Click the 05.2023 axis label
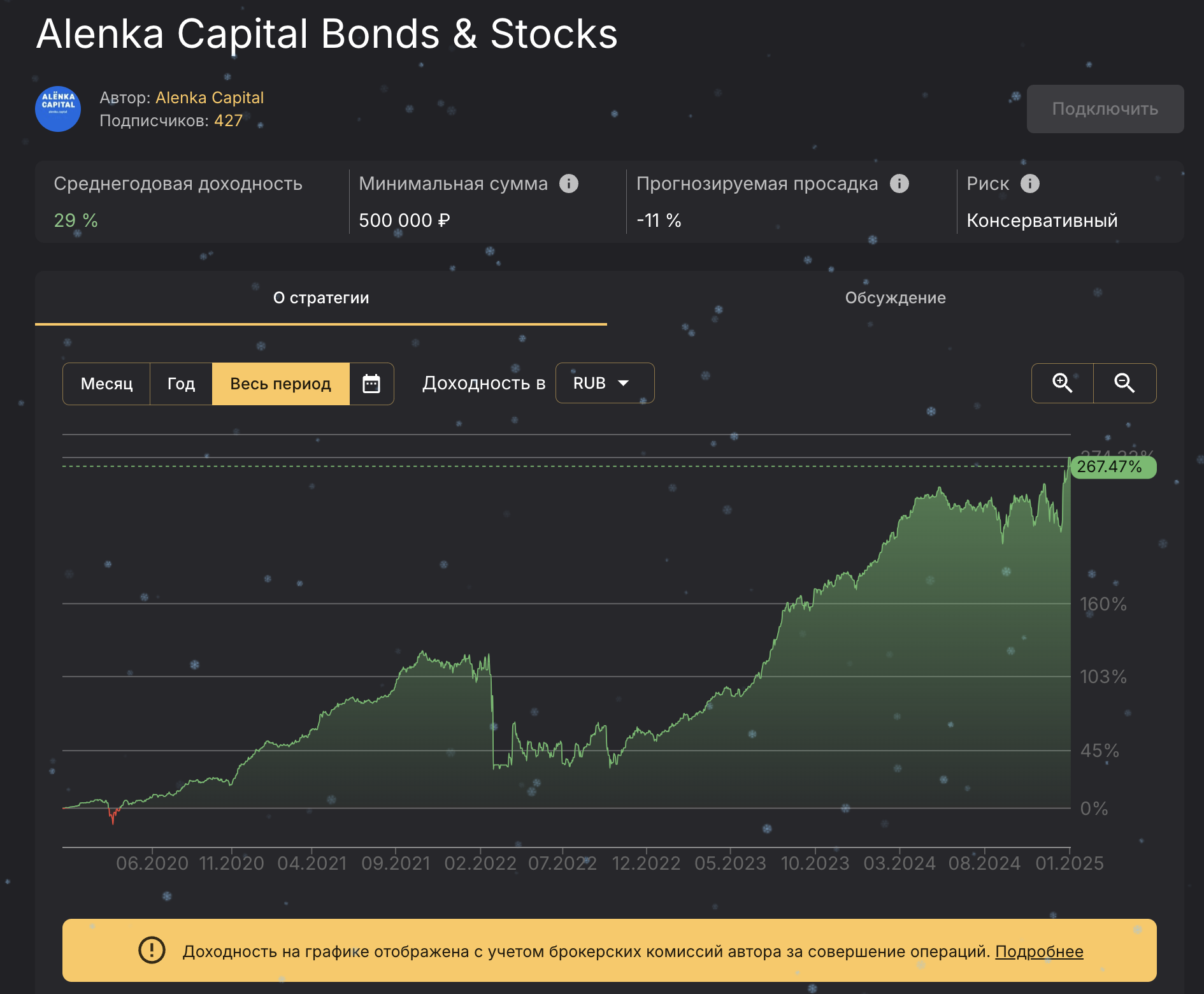The image size is (1204, 994). [730, 863]
